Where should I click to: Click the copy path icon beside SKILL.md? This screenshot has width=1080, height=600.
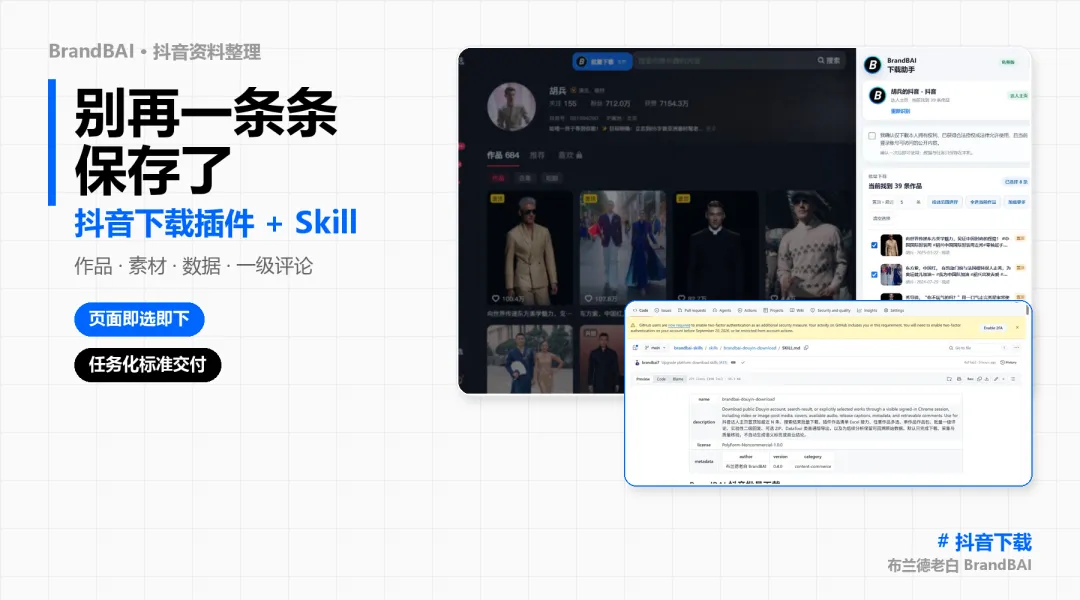click(806, 348)
